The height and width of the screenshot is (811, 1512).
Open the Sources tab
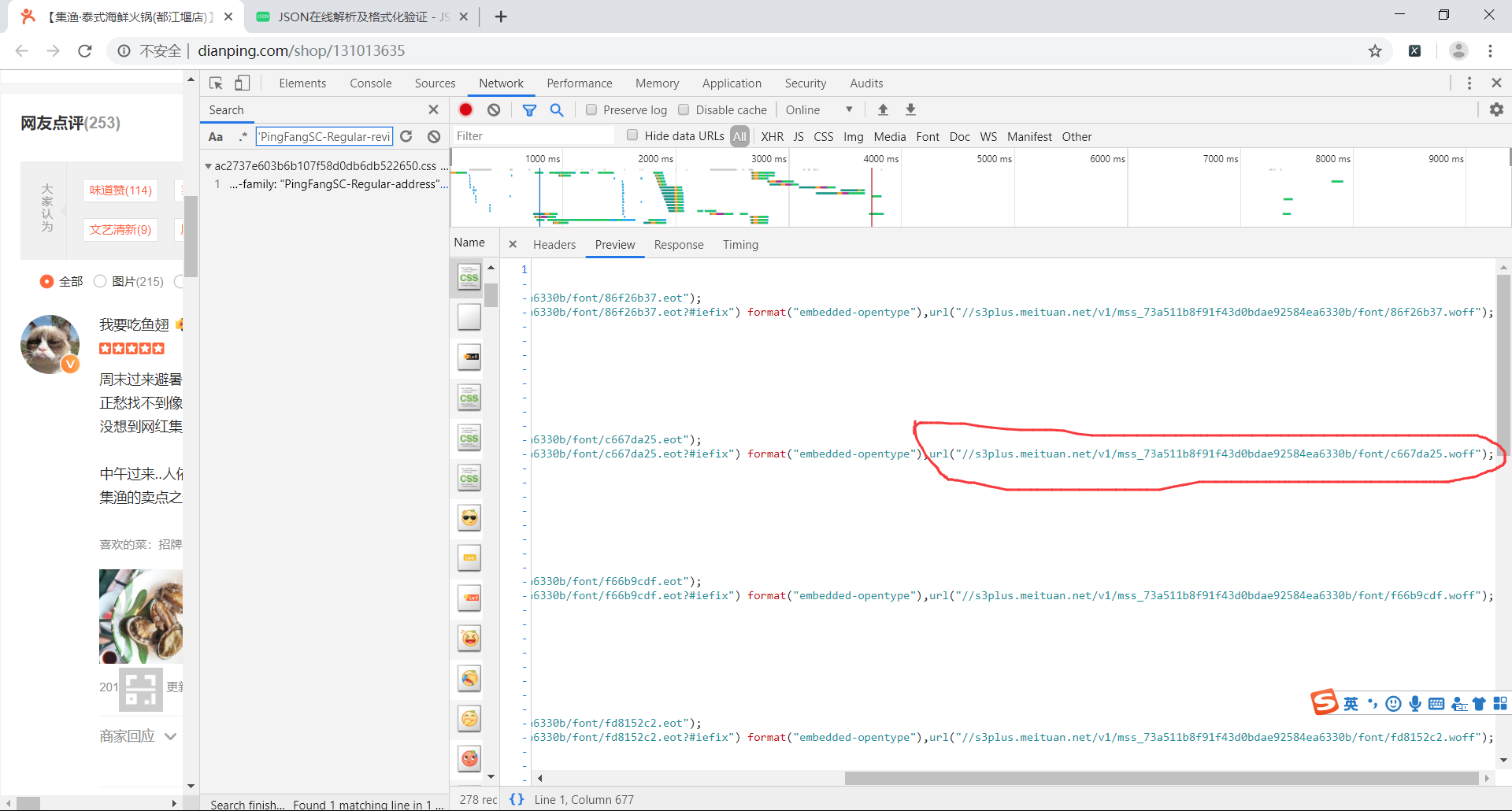click(x=435, y=83)
